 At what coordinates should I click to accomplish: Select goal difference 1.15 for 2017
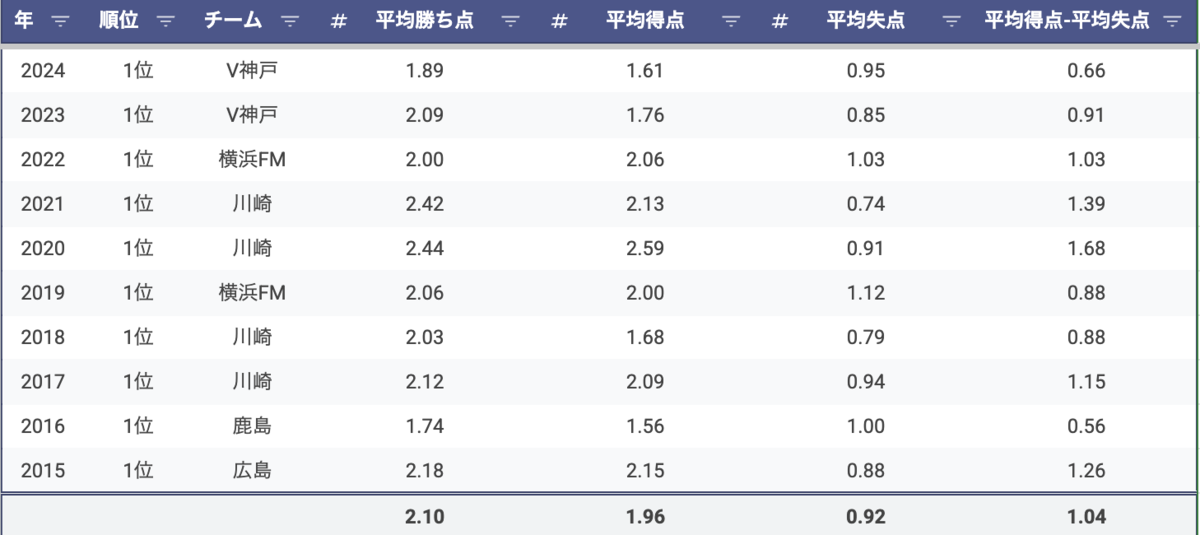(x=1086, y=382)
